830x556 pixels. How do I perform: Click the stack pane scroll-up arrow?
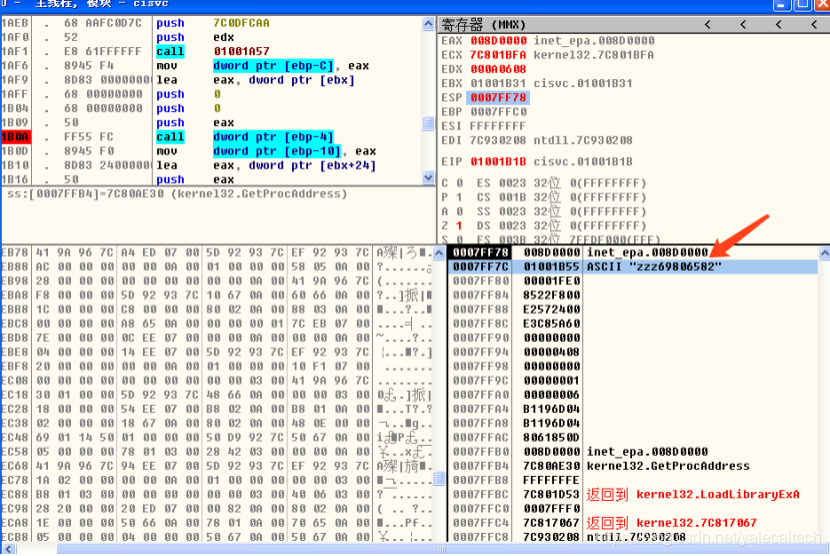824,253
